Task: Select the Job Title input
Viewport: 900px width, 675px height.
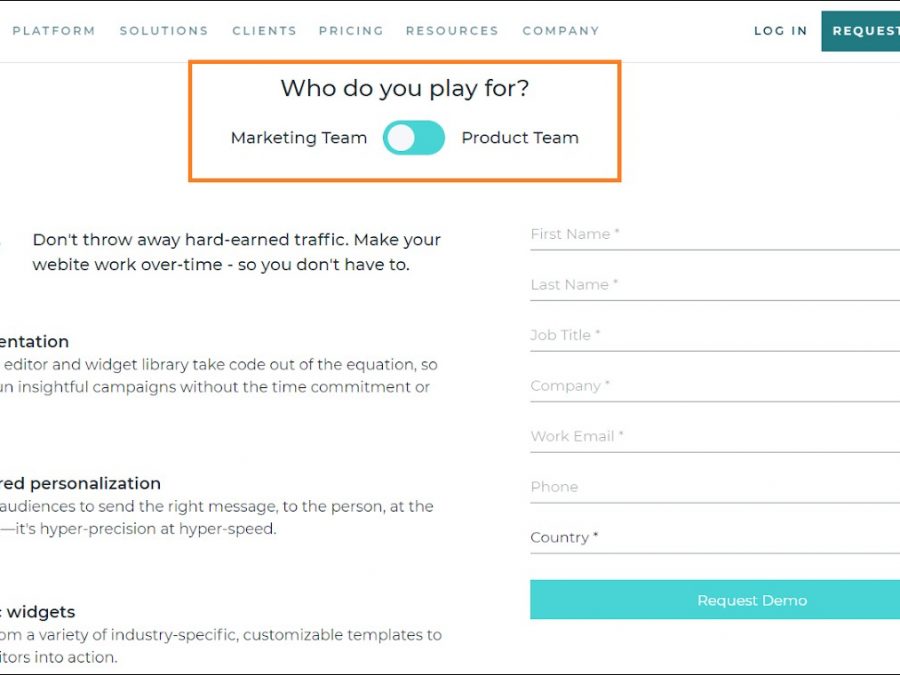Action: pyautogui.click(x=714, y=335)
